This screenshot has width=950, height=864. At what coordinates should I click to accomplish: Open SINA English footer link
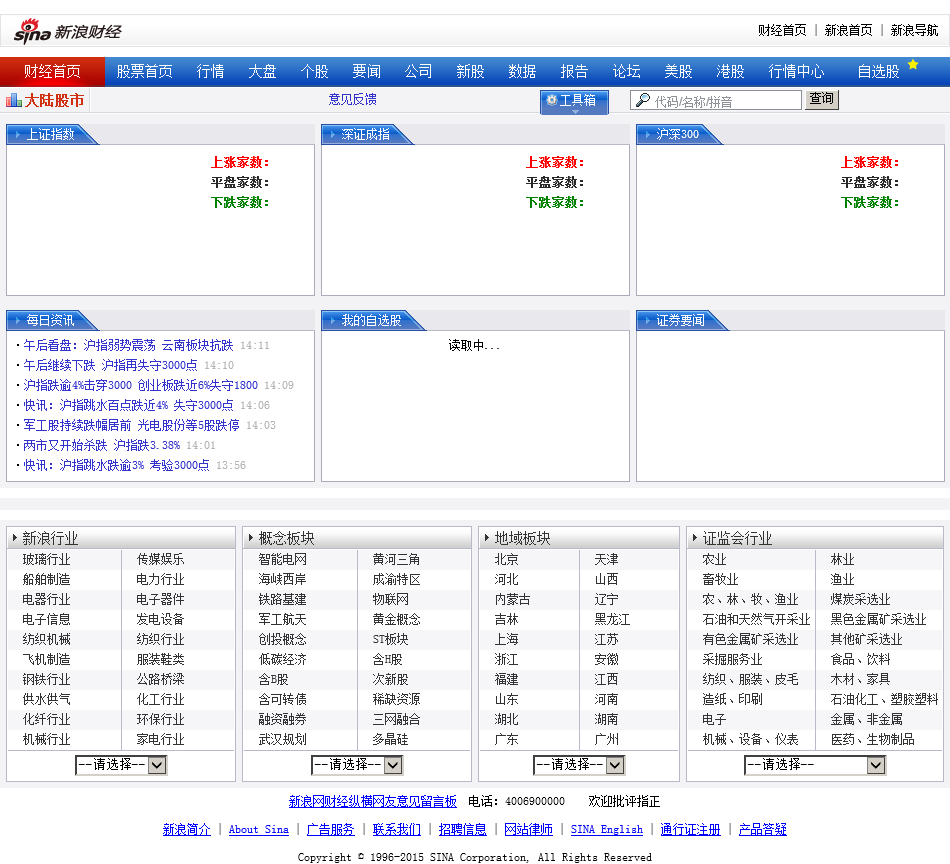(x=606, y=829)
